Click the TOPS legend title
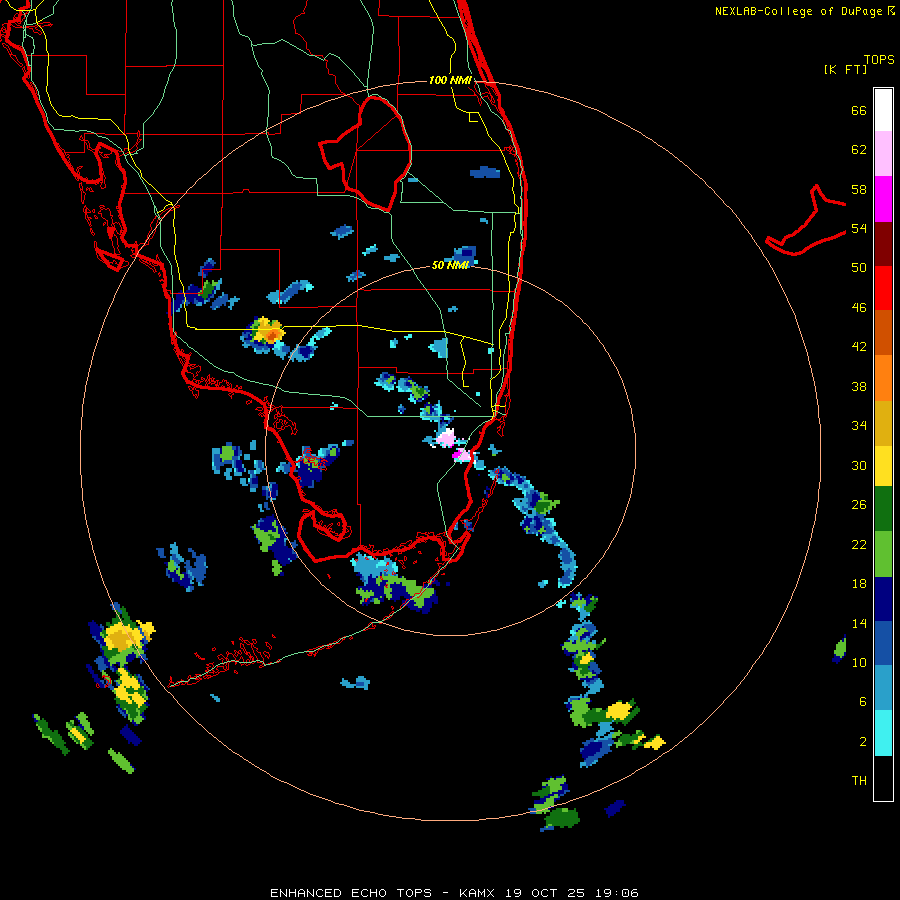Image resolution: width=900 pixels, height=900 pixels. pyautogui.click(x=879, y=59)
